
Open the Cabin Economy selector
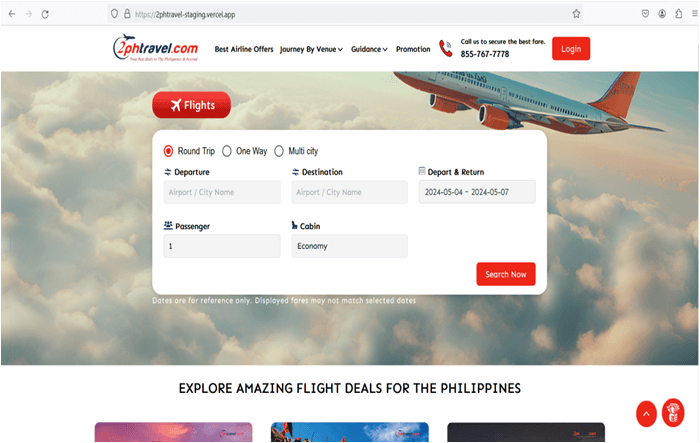pos(350,246)
